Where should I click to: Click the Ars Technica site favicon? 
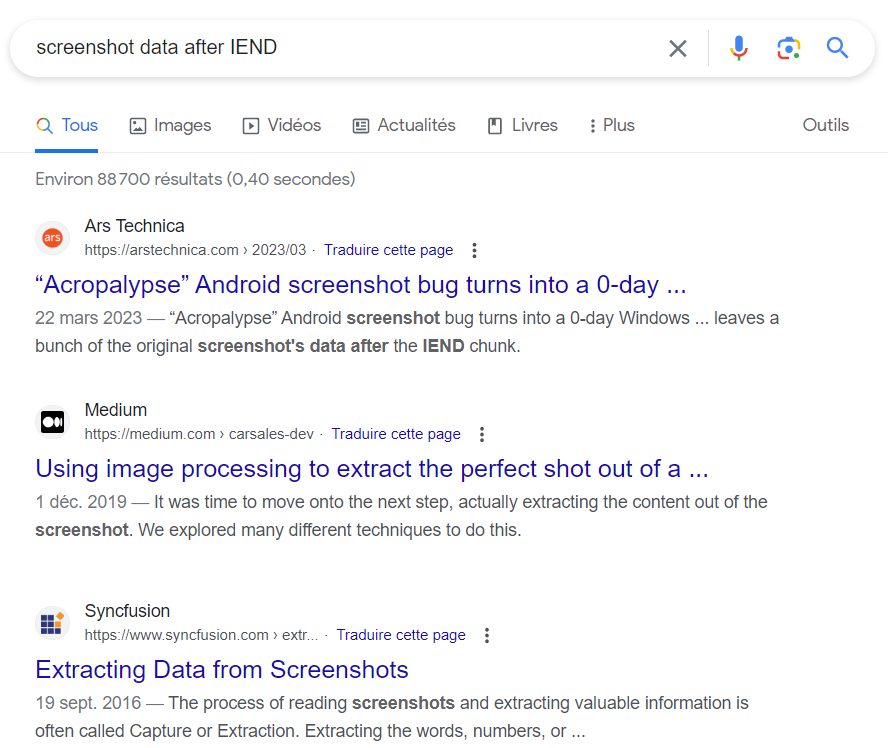coord(52,238)
